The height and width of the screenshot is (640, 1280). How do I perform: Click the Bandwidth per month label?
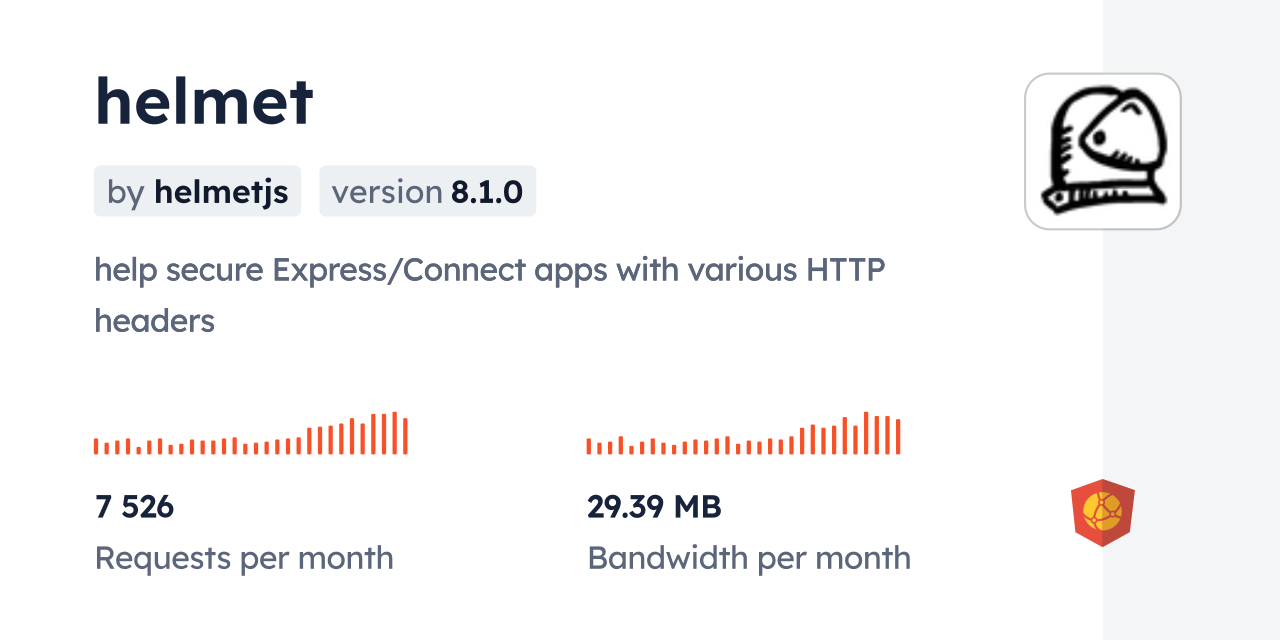748,558
